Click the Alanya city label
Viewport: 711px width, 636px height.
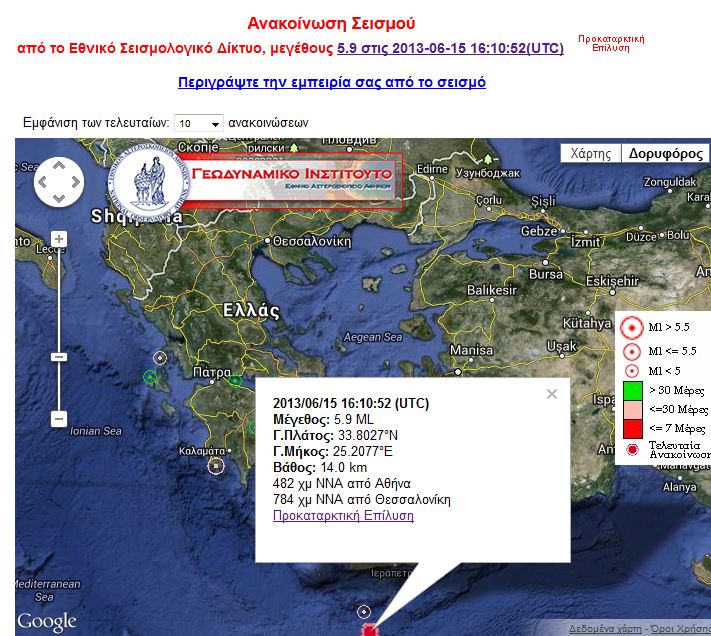click(679, 487)
